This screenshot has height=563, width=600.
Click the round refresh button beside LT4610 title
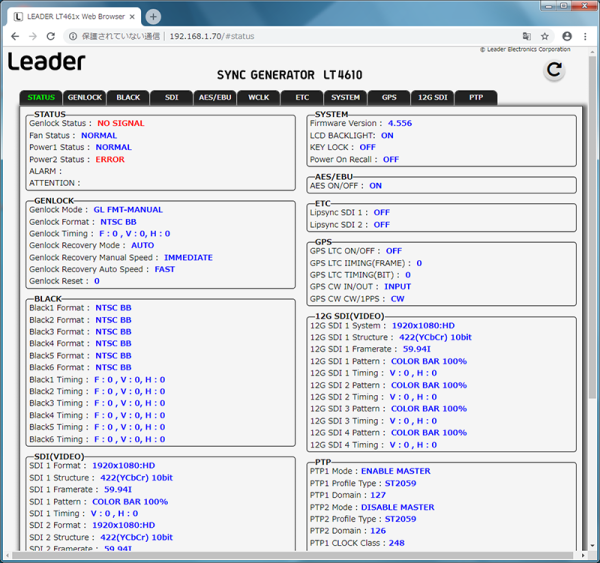tap(554, 70)
